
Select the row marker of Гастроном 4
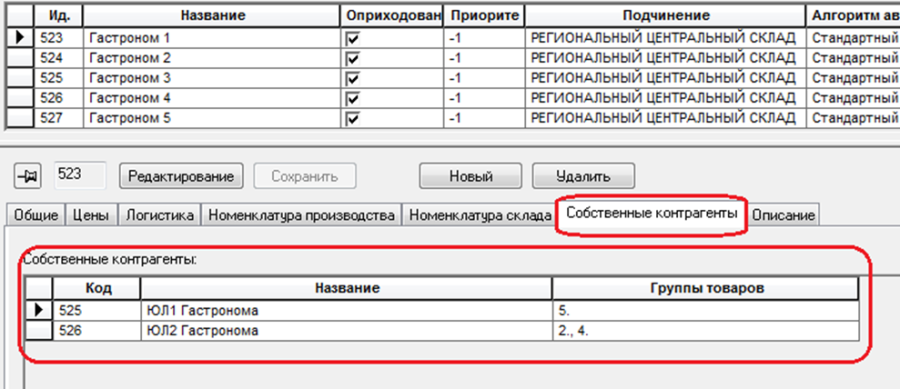pyautogui.click(x=20, y=99)
